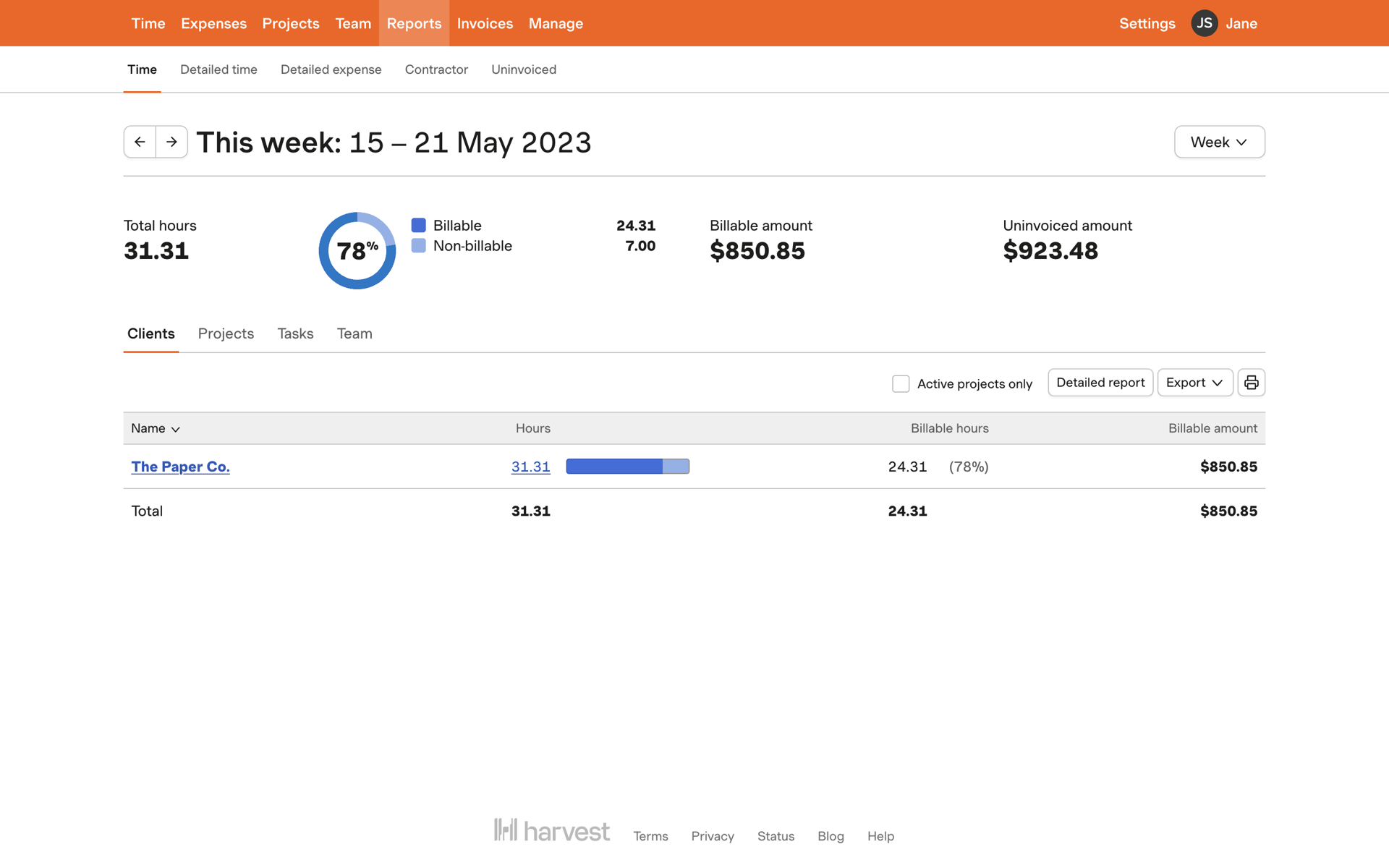Open the Team menu in top navigation
The width and height of the screenshot is (1389, 868).
pyautogui.click(x=353, y=23)
